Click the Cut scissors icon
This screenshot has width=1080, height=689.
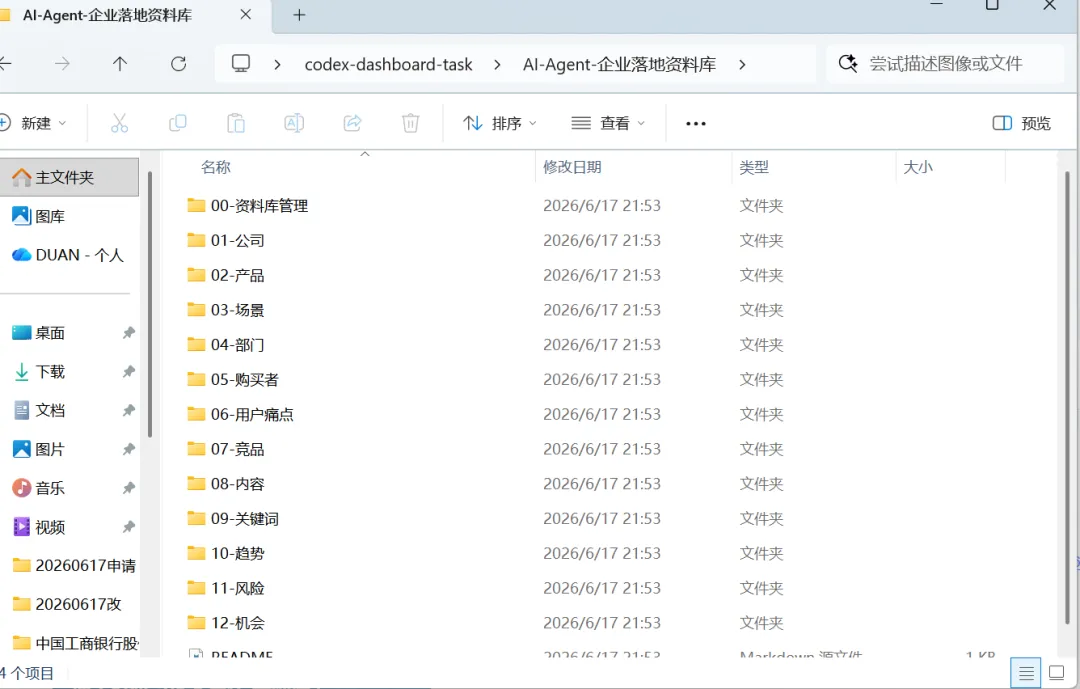coord(119,123)
